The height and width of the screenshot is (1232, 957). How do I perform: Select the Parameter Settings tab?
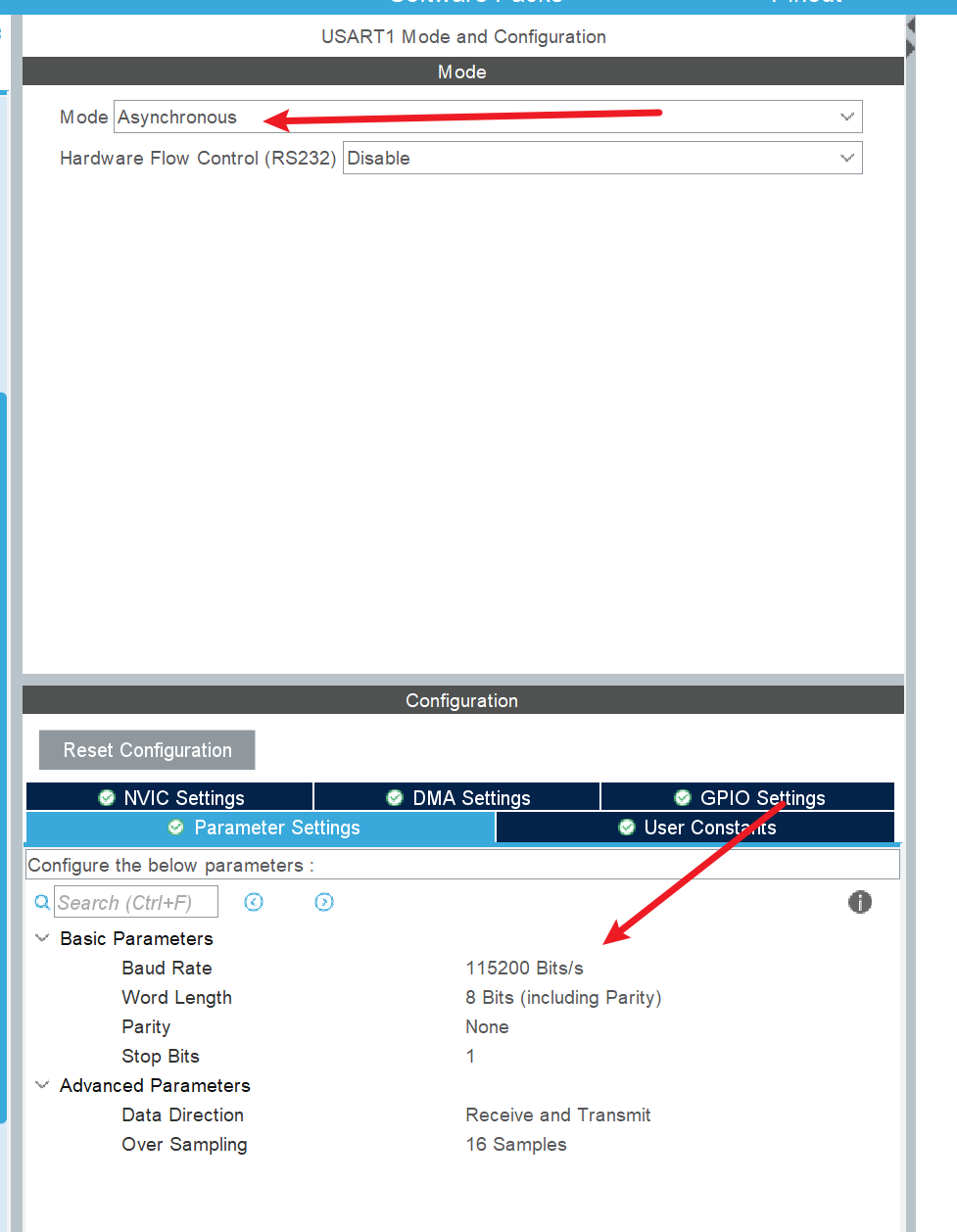click(262, 828)
